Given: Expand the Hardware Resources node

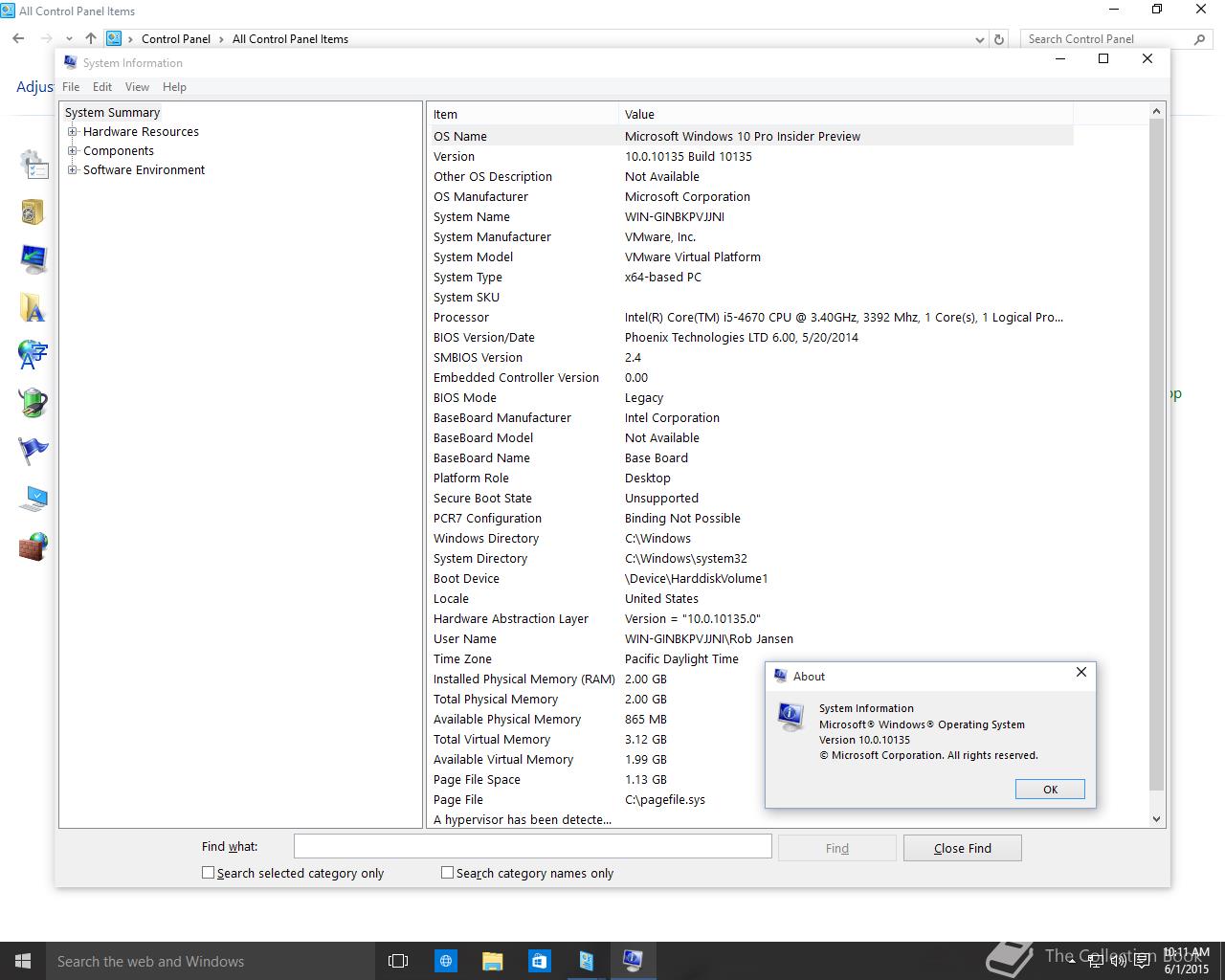Looking at the screenshot, I should click(x=72, y=132).
